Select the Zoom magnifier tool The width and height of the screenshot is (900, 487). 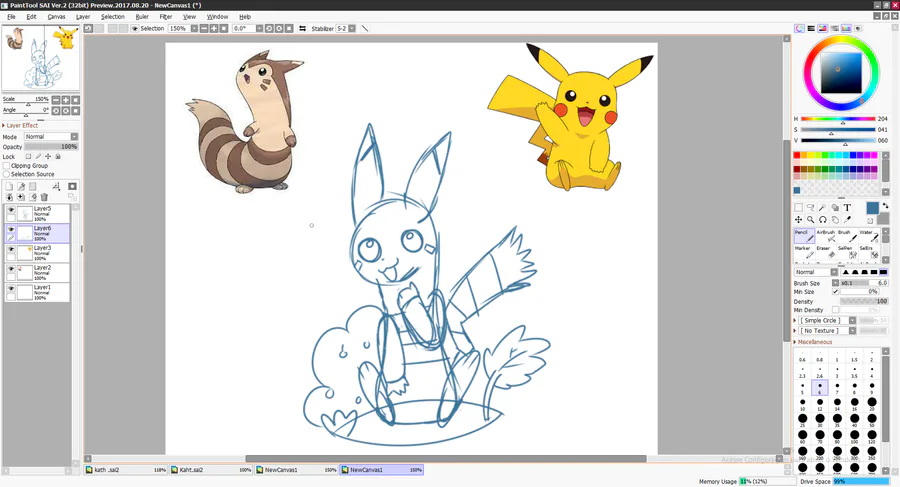pos(810,219)
